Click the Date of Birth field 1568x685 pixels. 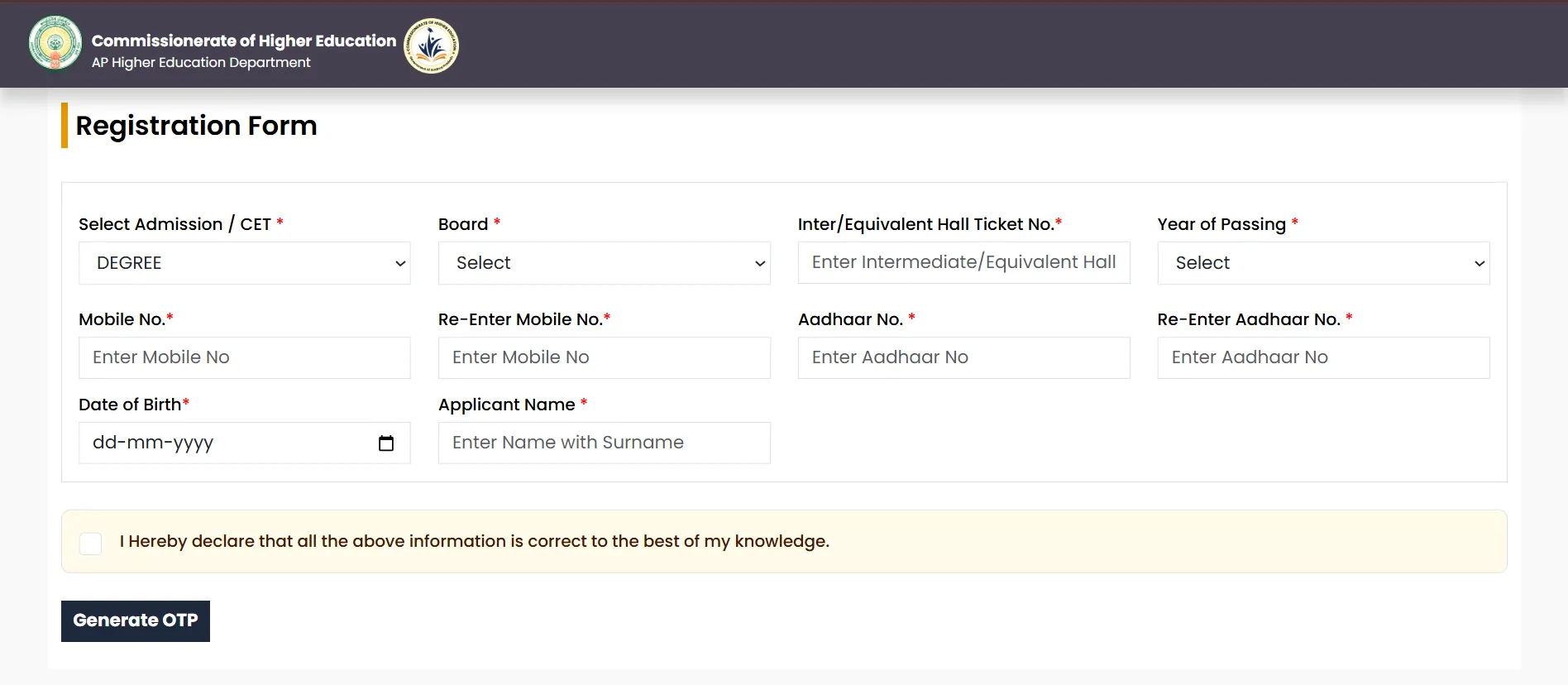(x=245, y=443)
